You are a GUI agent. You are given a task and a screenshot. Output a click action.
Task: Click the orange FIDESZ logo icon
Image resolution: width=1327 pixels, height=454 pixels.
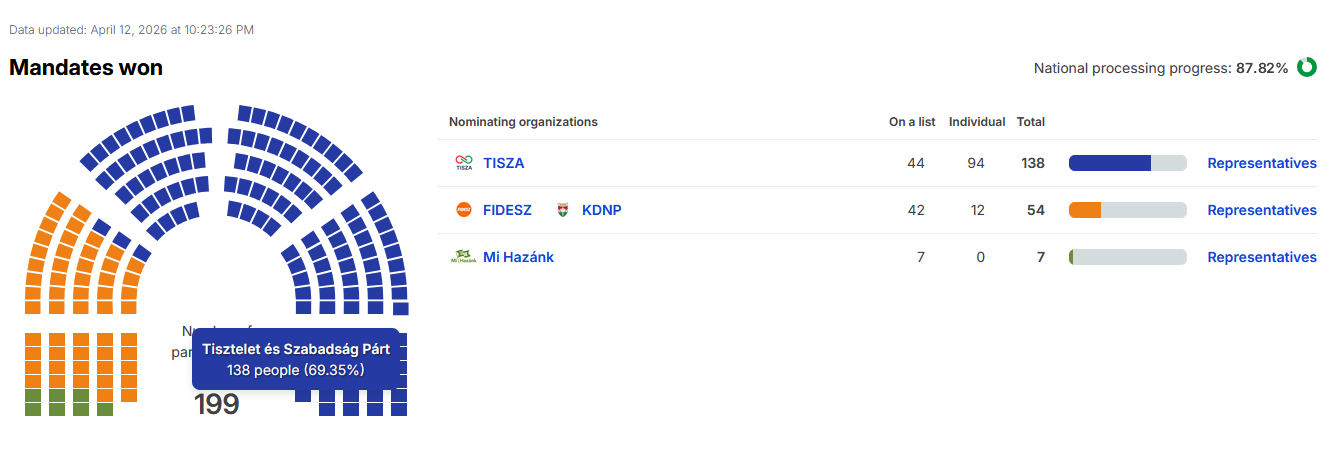pos(463,210)
